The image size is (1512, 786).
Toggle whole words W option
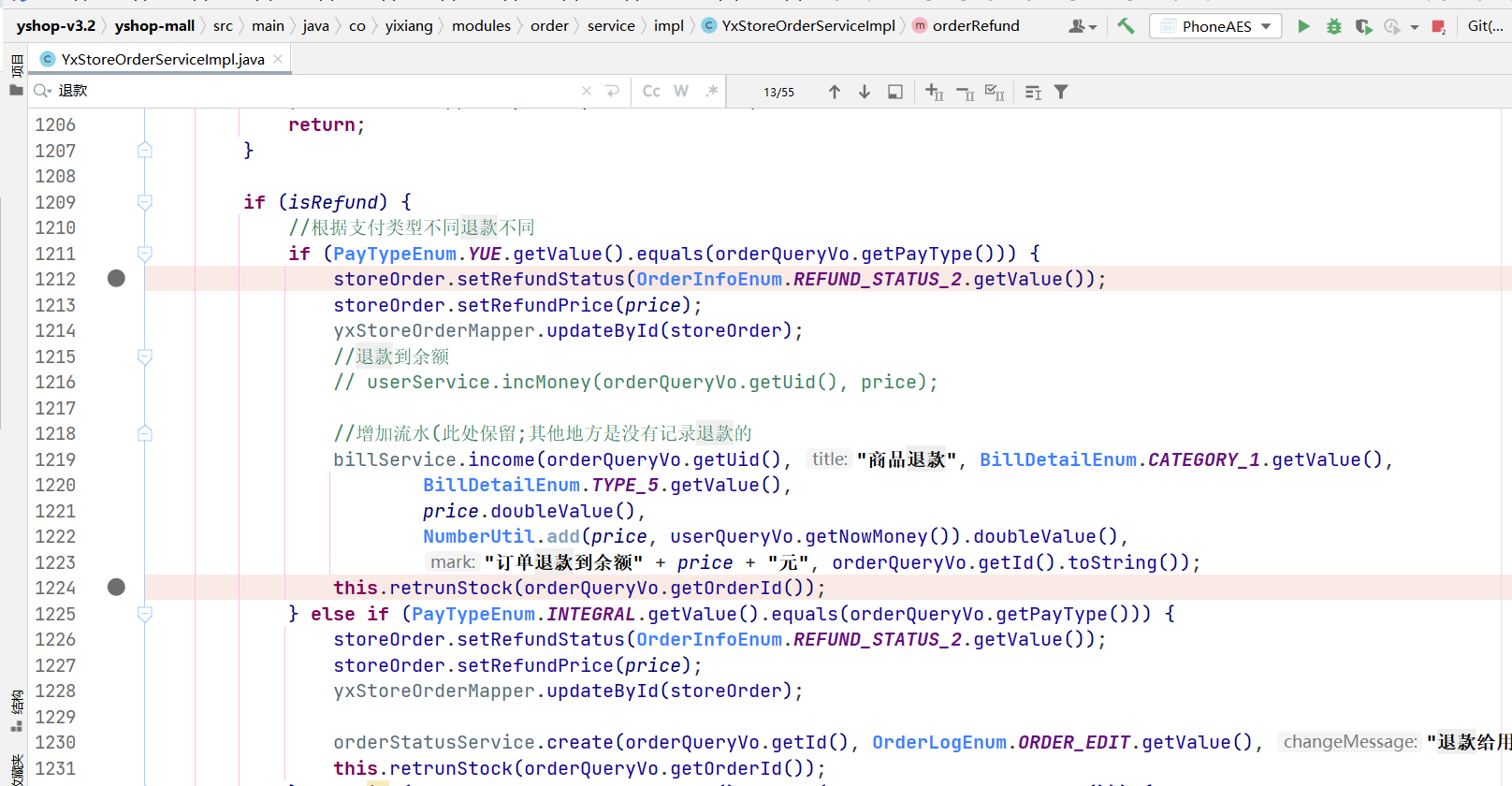coord(681,91)
